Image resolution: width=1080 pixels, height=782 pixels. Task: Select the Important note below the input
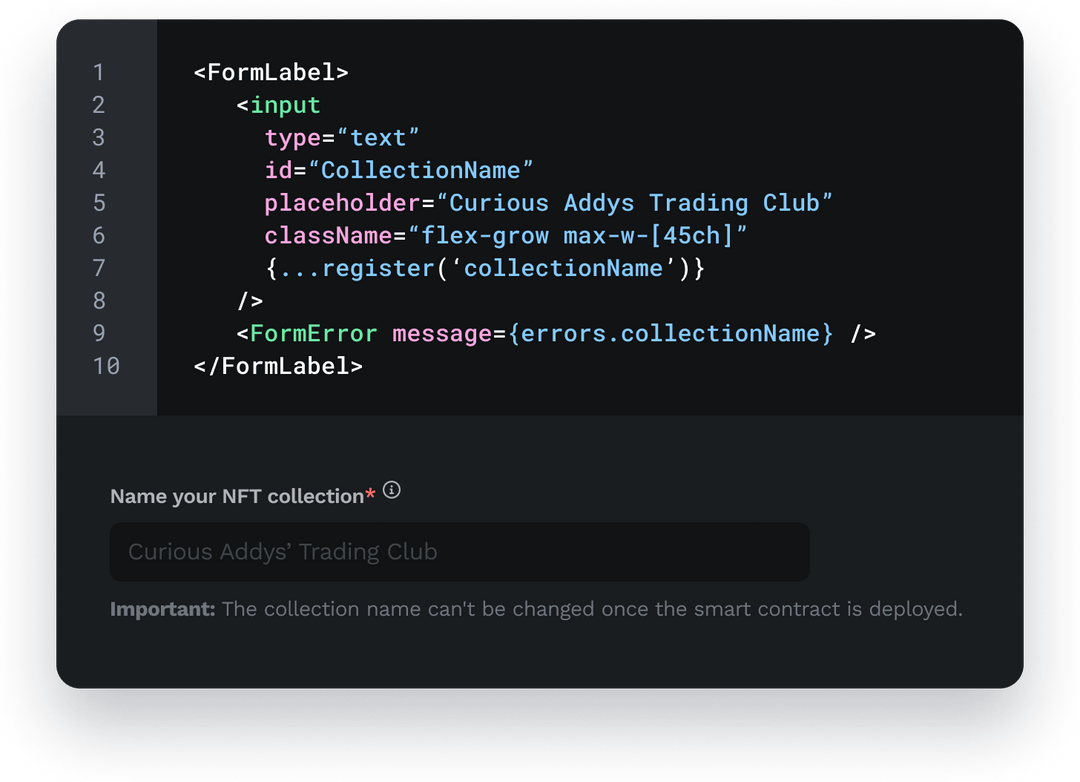tap(537, 608)
